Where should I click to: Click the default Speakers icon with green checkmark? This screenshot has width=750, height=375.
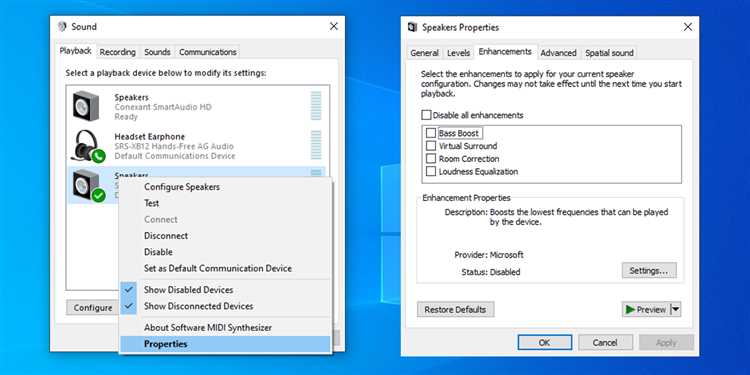click(x=88, y=186)
